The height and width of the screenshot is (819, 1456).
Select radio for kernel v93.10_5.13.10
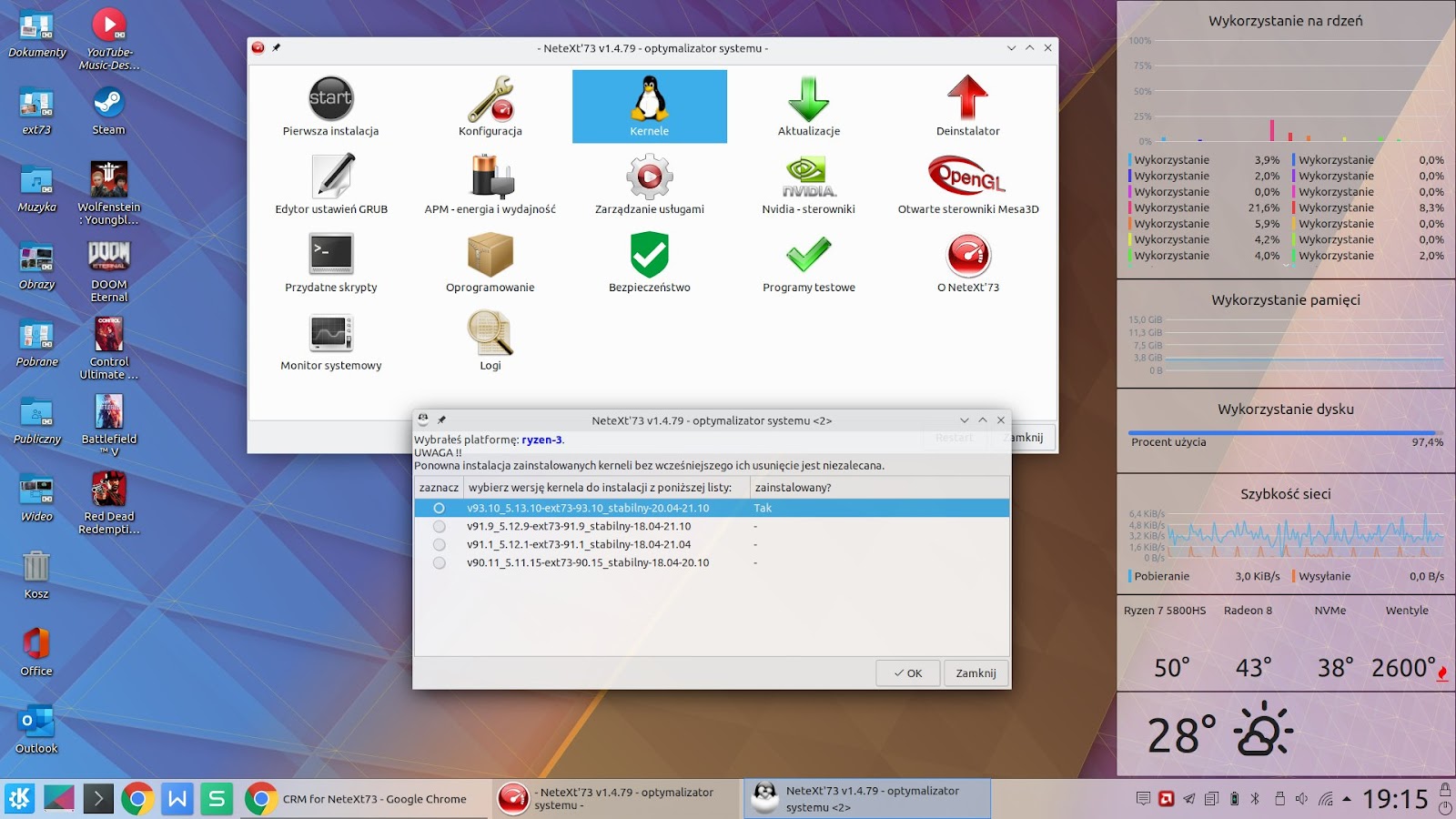440,508
